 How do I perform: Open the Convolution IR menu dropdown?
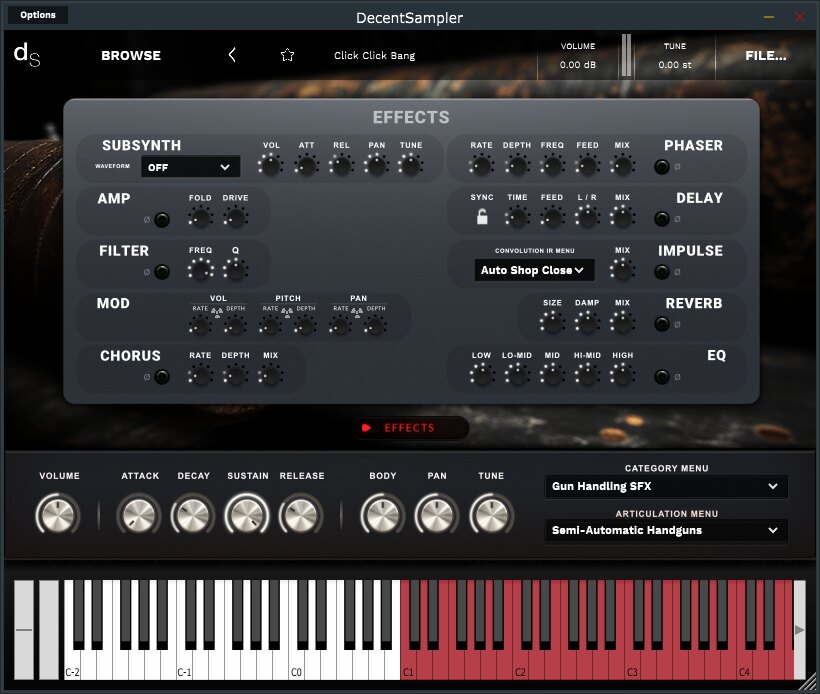[x=534, y=270]
